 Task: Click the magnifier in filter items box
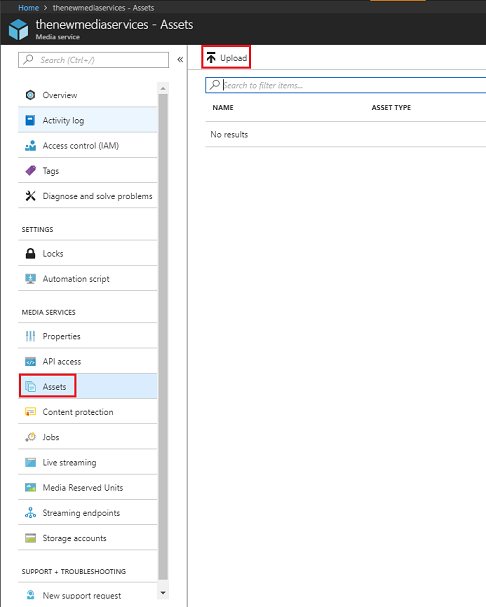(x=215, y=85)
